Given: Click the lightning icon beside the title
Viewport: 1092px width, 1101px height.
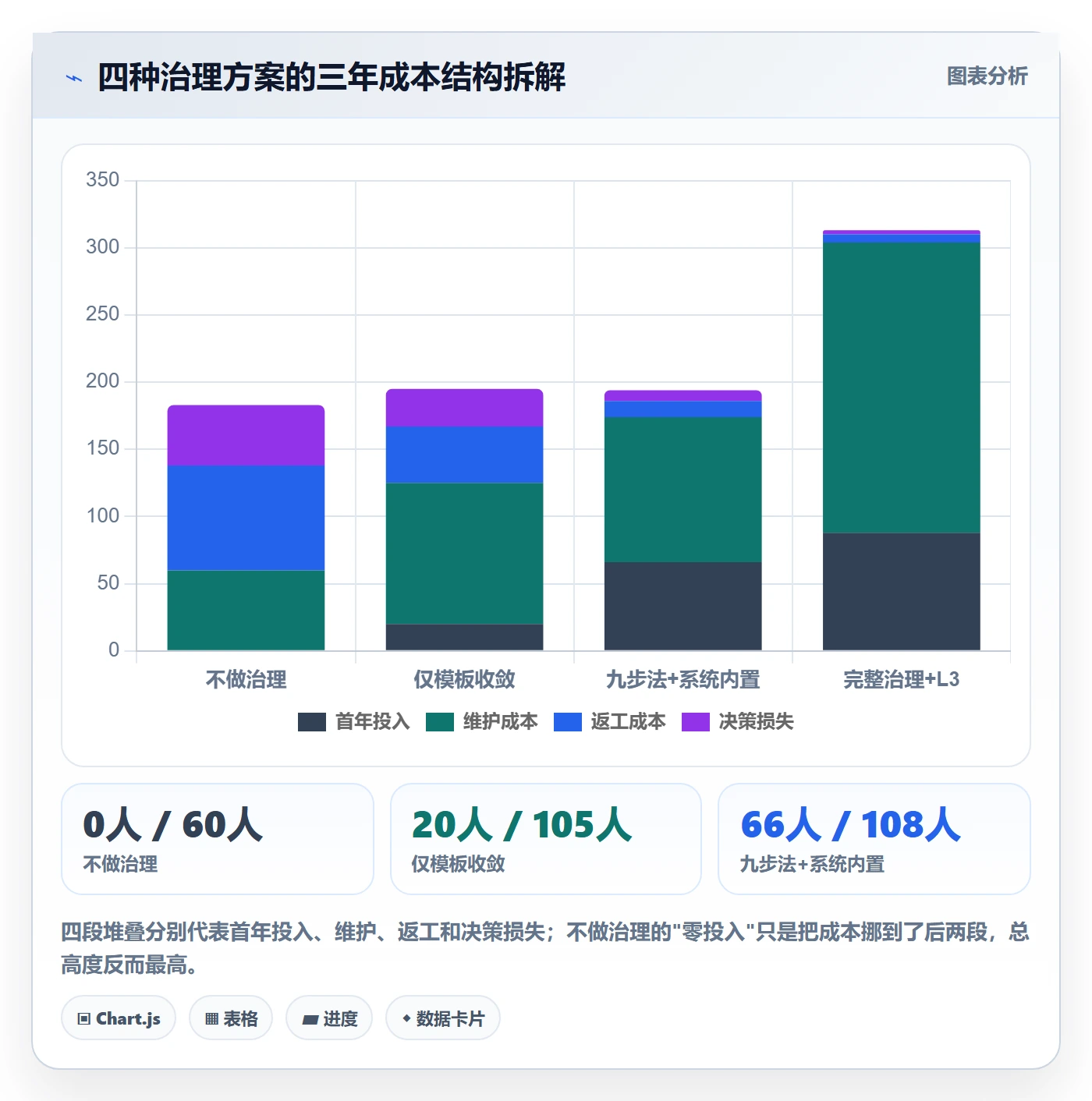Looking at the screenshot, I should pyautogui.click(x=74, y=78).
